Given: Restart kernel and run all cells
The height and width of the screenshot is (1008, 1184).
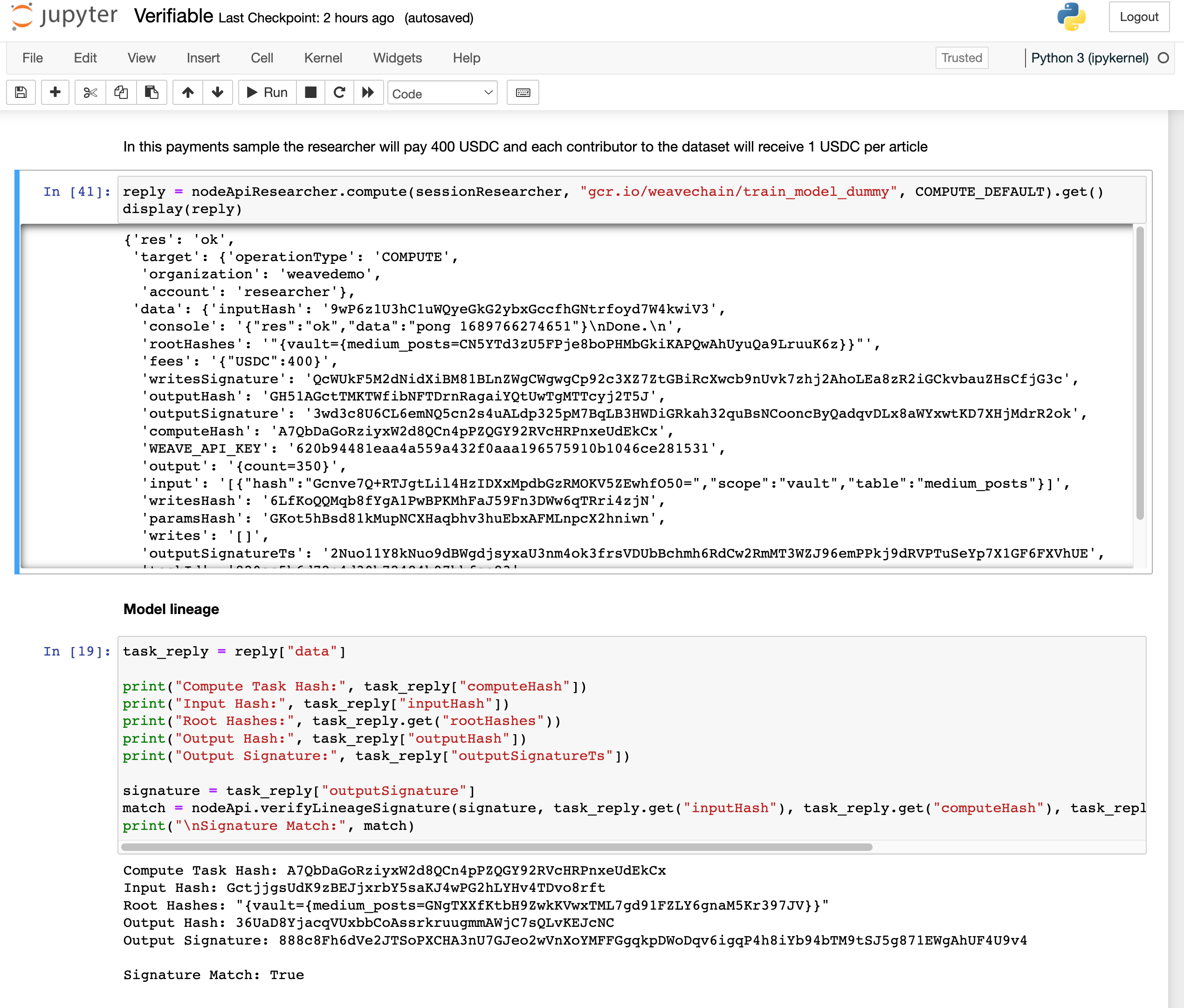Looking at the screenshot, I should coord(368,93).
